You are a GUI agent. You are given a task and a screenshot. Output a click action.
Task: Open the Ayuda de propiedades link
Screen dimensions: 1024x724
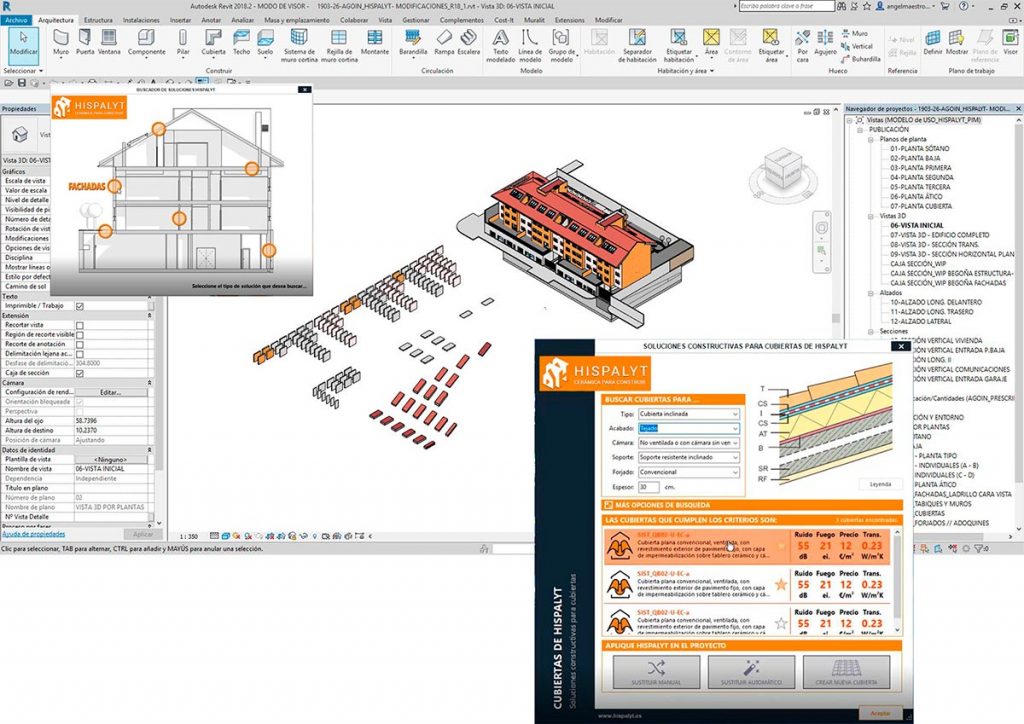[33, 534]
